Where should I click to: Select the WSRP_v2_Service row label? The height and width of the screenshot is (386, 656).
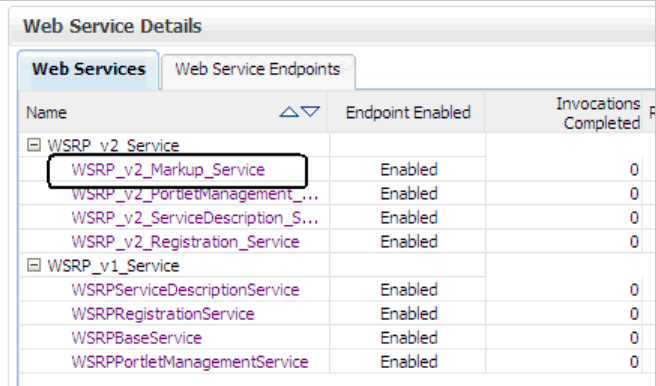tap(113, 146)
